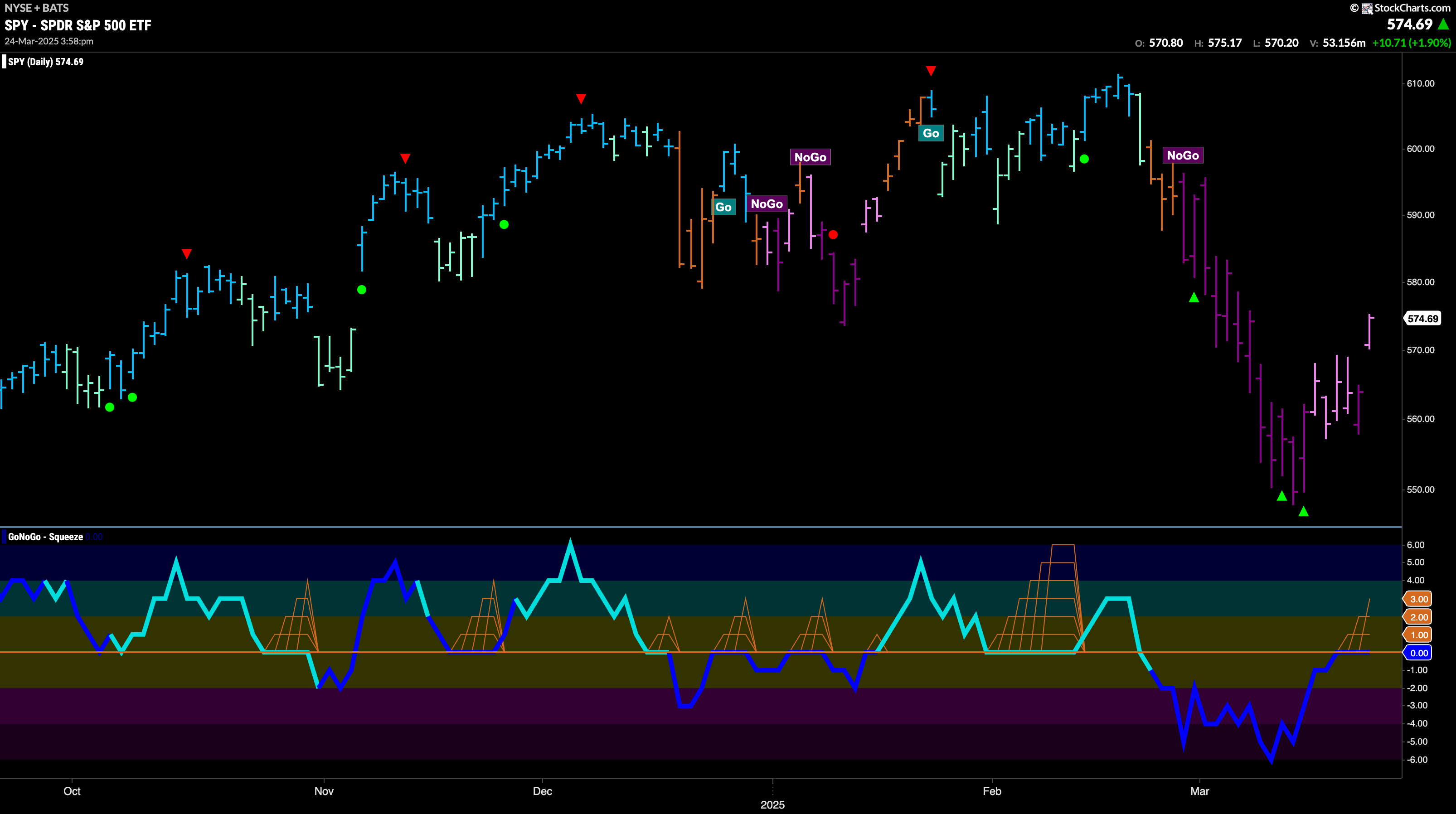The height and width of the screenshot is (814, 1456).
Task: Click the red down-triangle above the December high
Action: (581, 99)
